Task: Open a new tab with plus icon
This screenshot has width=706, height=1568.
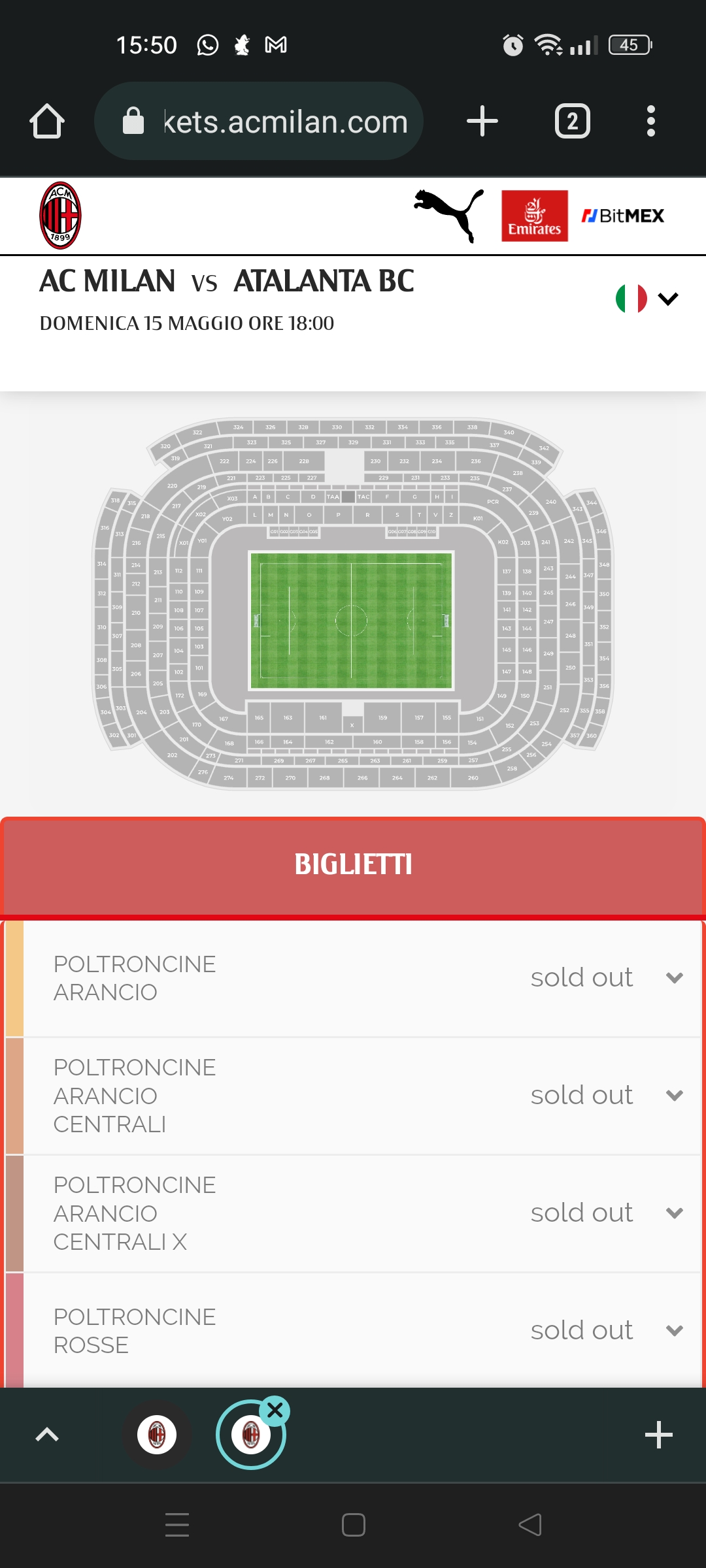Action: [x=482, y=122]
